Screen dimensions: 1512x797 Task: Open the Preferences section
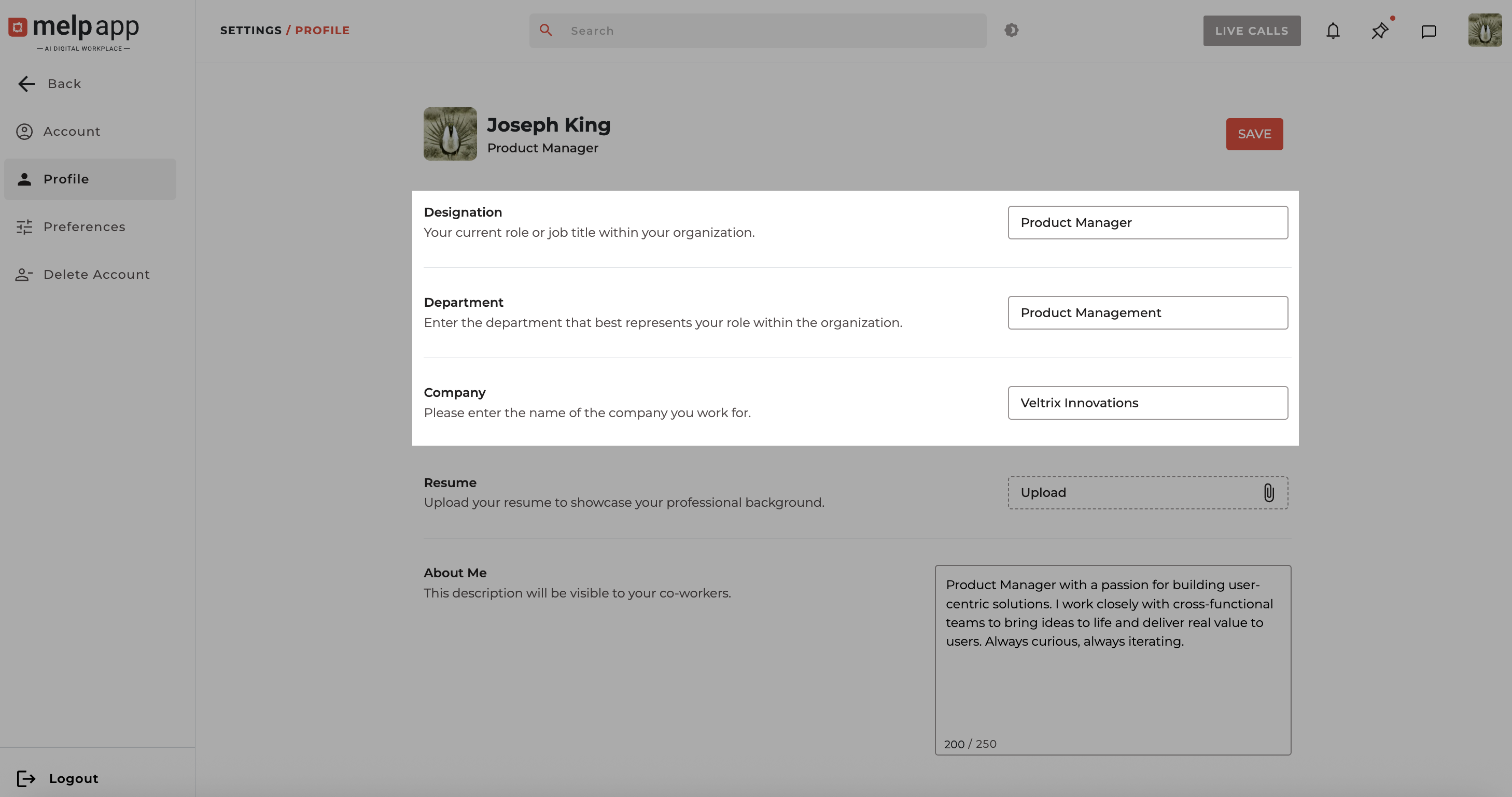coord(84,227)
